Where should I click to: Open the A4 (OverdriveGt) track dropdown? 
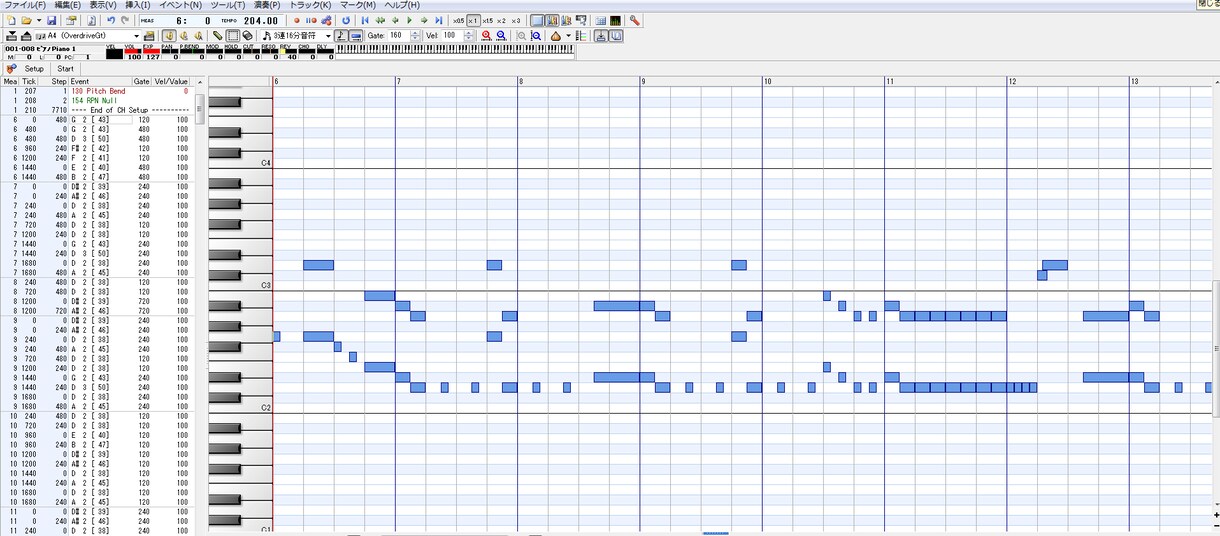click(x=135, y=35)
